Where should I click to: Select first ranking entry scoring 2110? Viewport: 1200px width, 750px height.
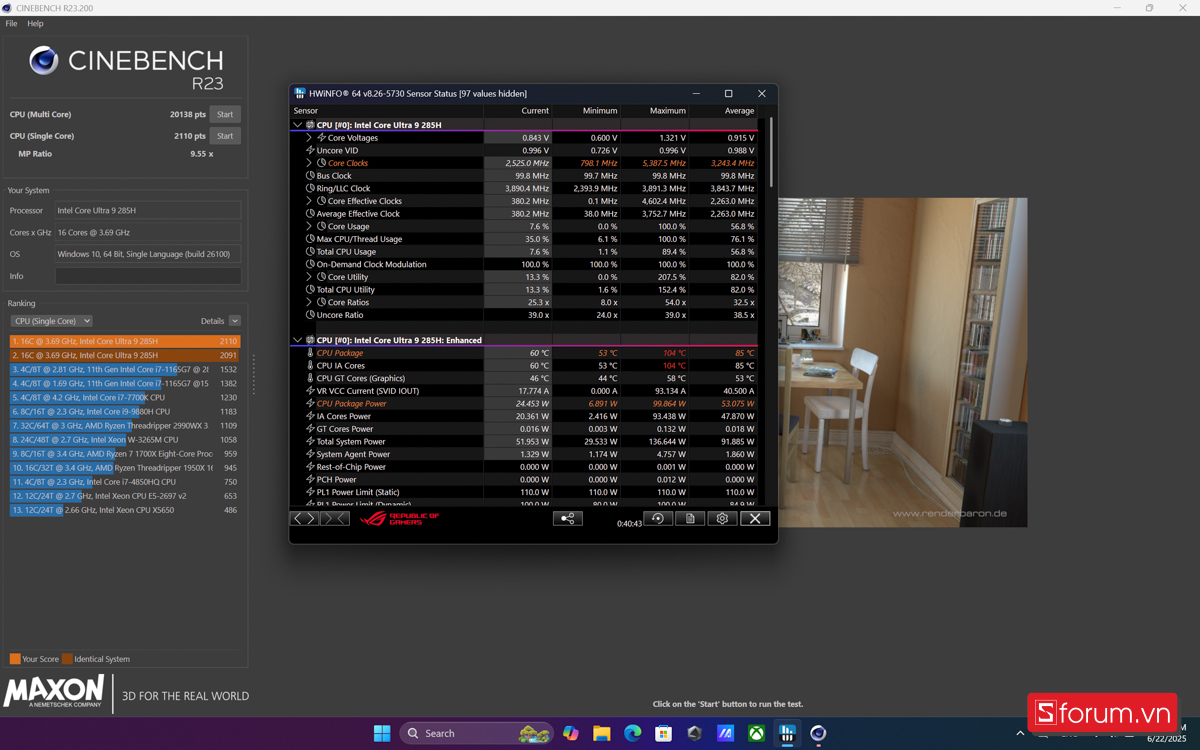pyautogui.click(x=125, y=341)
